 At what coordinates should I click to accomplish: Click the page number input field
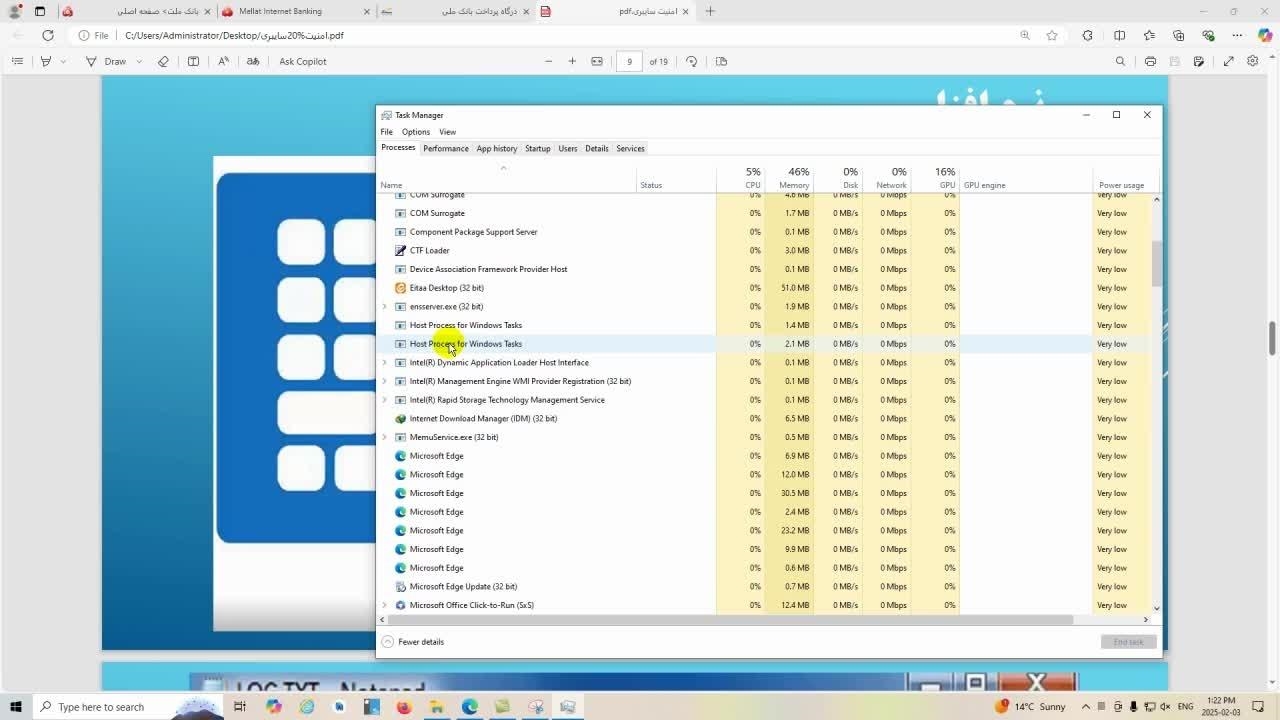(x=629, y=62)
